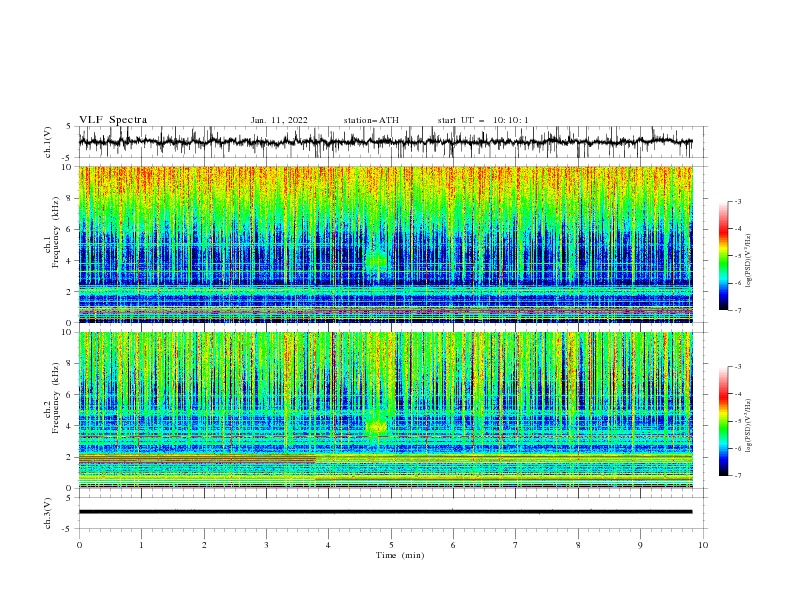Viewport: 792px width, 612px height.
Task: Click the 'ch.3(V)' axis label
Action: tap(48, 513)
